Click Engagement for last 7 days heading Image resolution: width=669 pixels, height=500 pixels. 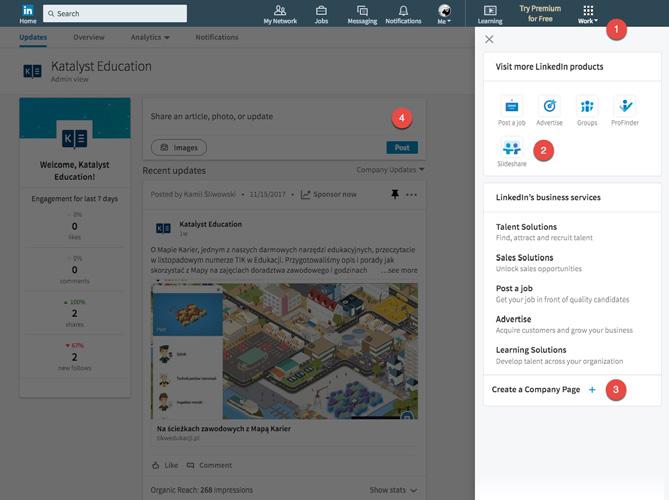click(75, 199)
